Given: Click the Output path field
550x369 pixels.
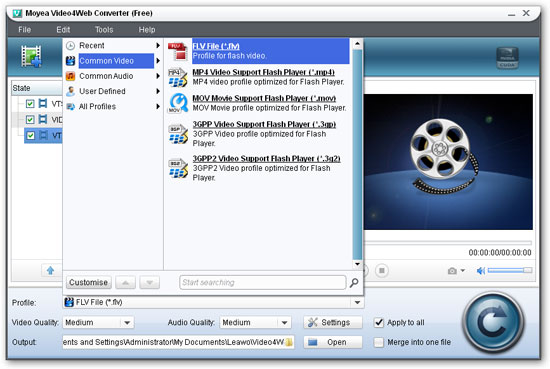Looking at the screenshot, I should click(178, 342).
